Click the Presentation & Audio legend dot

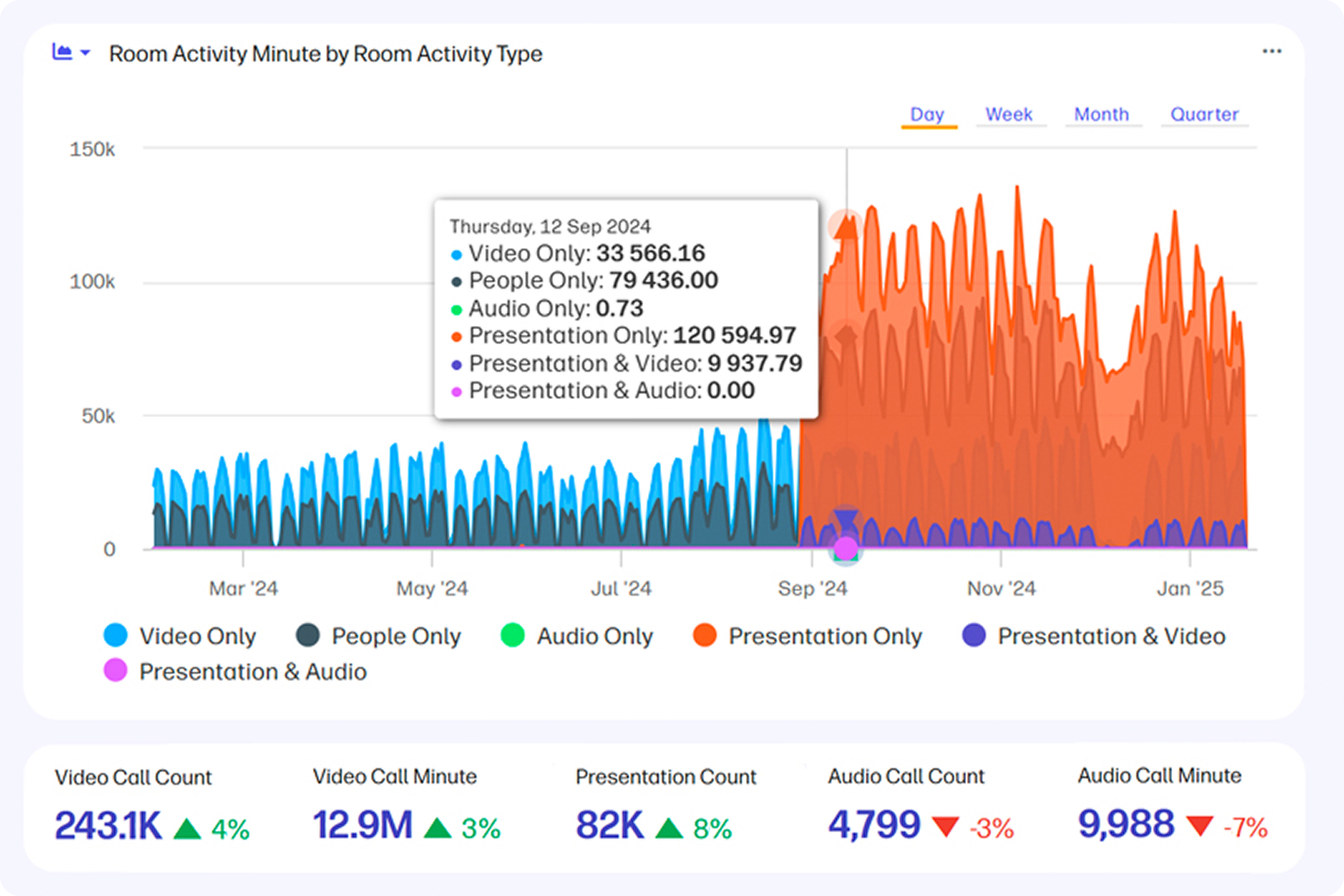115,670
